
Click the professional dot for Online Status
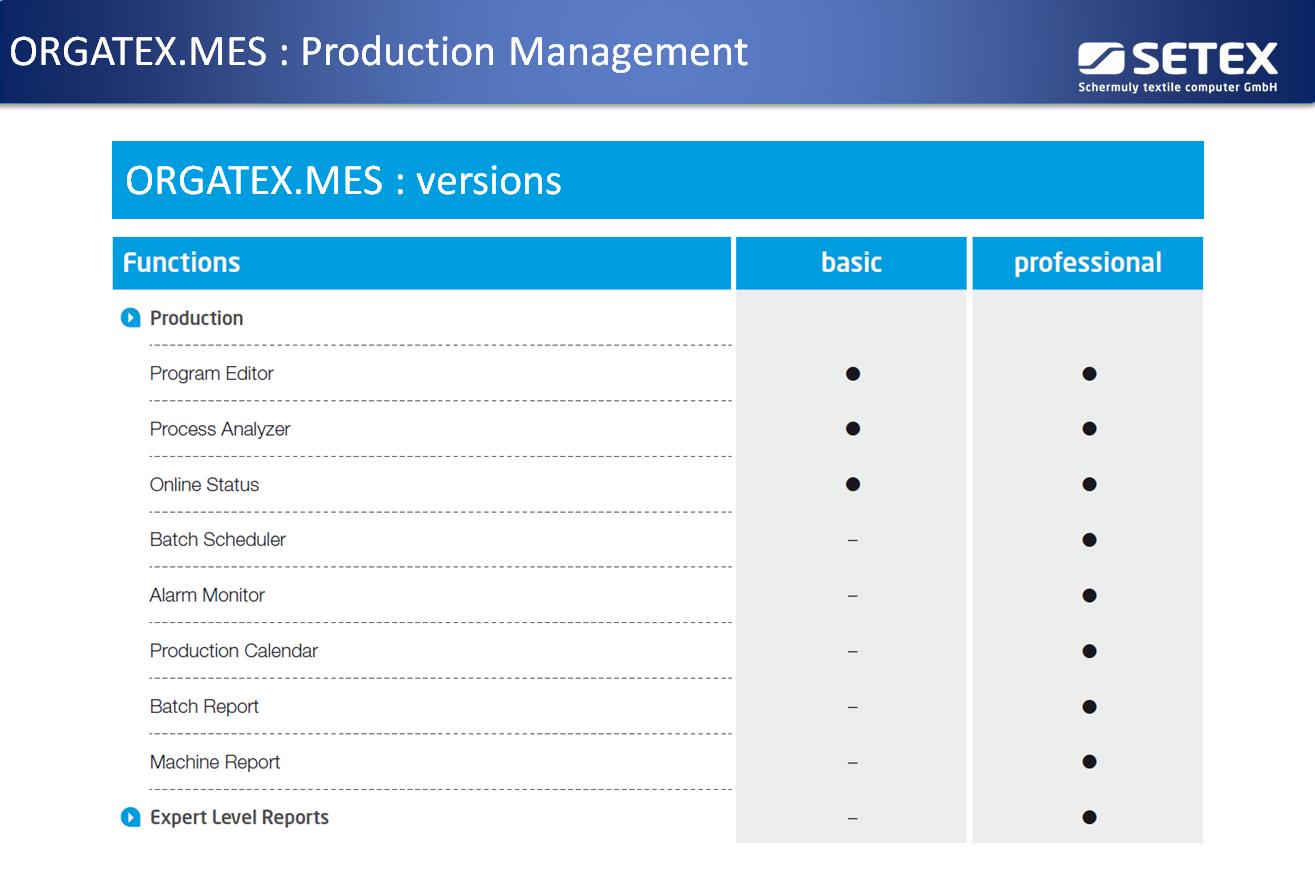(1088, 485)
